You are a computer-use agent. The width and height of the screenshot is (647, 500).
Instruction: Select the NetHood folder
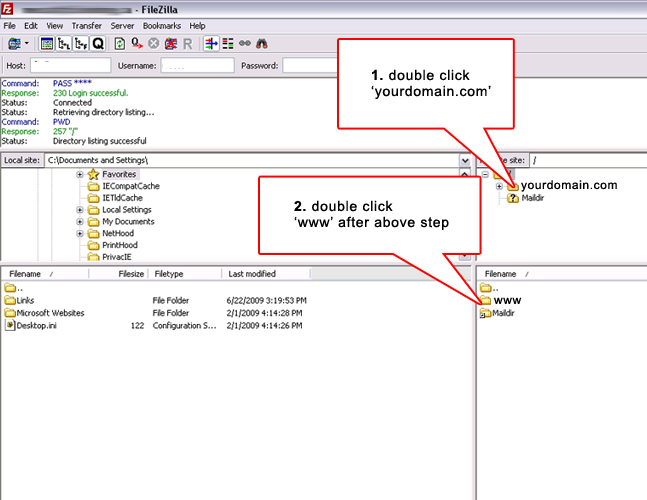coord(118,233)
